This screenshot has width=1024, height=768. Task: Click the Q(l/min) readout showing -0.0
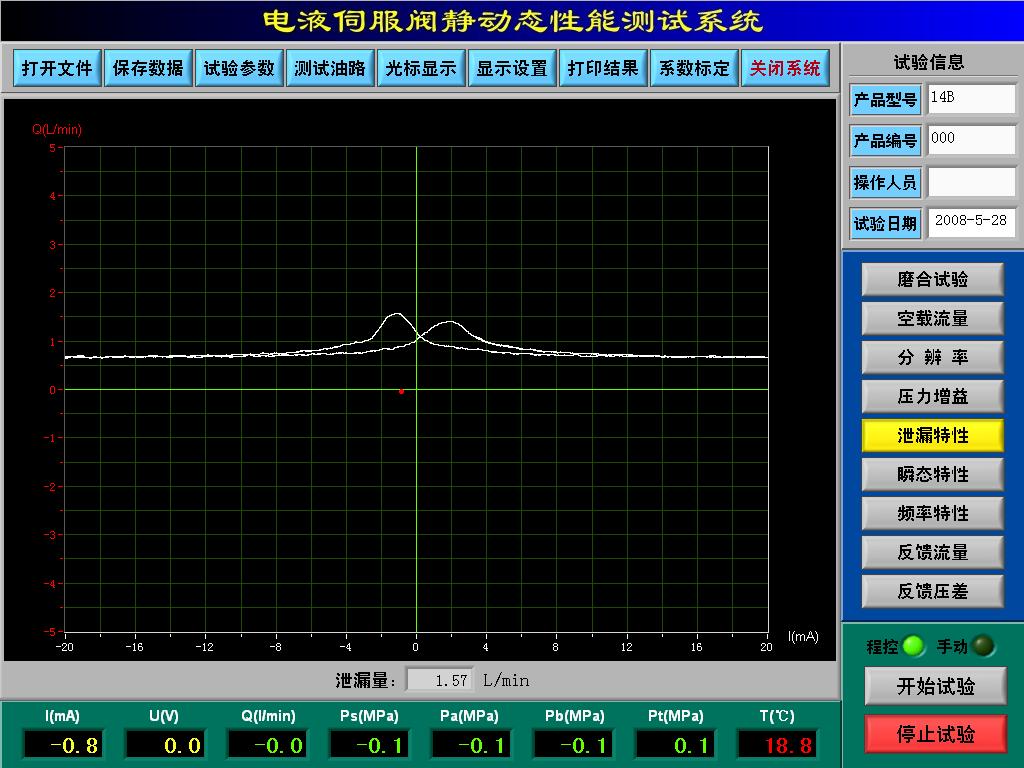click(x=267, y=744)
